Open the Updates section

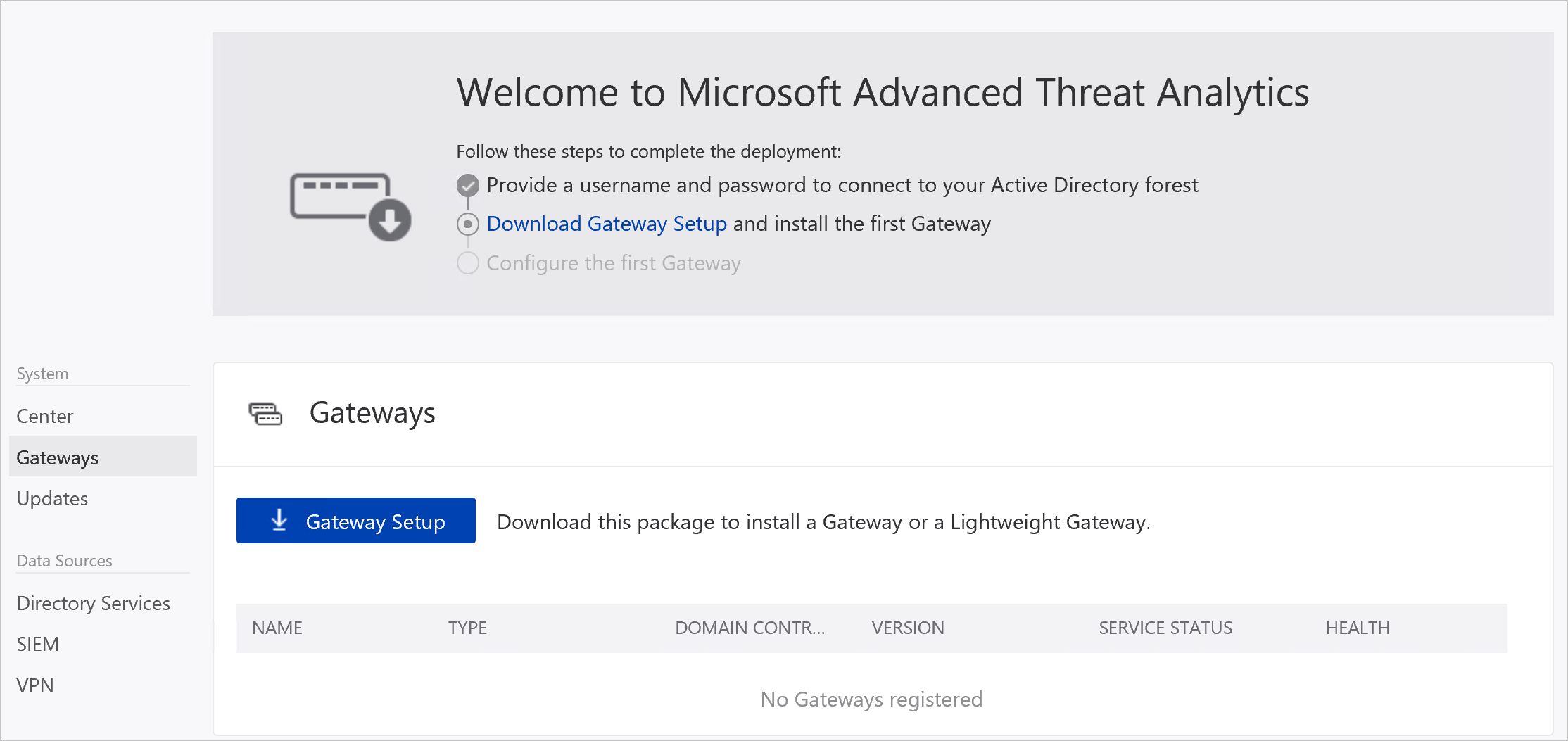(52, 499)
